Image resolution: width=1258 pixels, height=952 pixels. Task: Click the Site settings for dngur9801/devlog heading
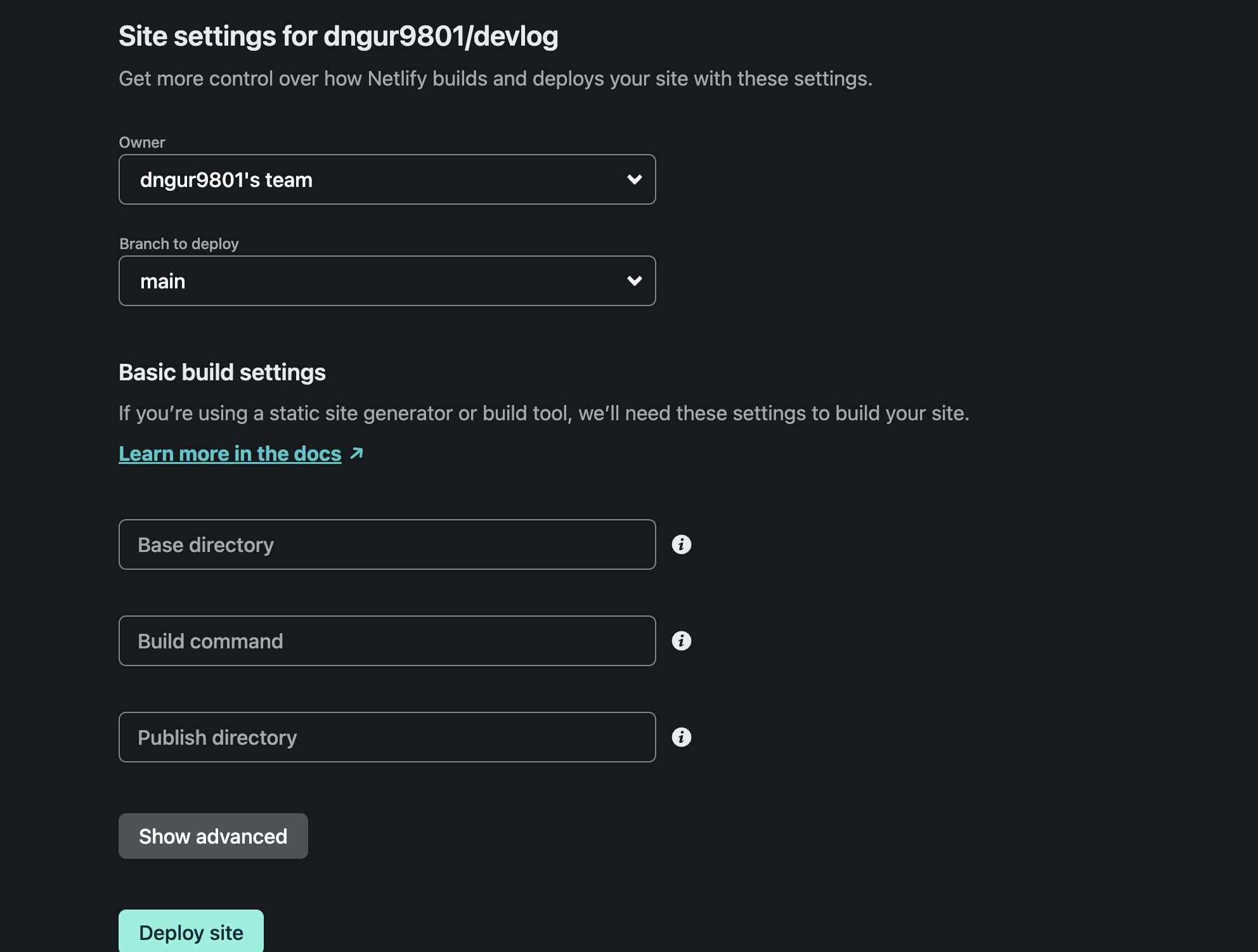[338, 36]
